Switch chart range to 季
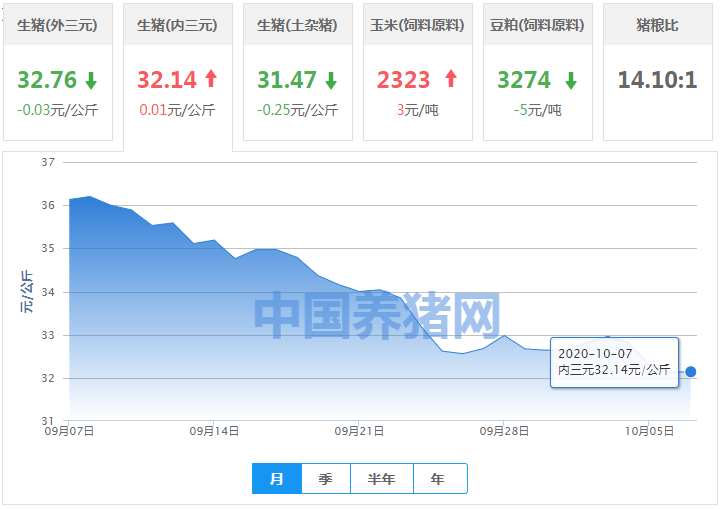The height and width of the screenshot is (509, 722). (326, 479)
